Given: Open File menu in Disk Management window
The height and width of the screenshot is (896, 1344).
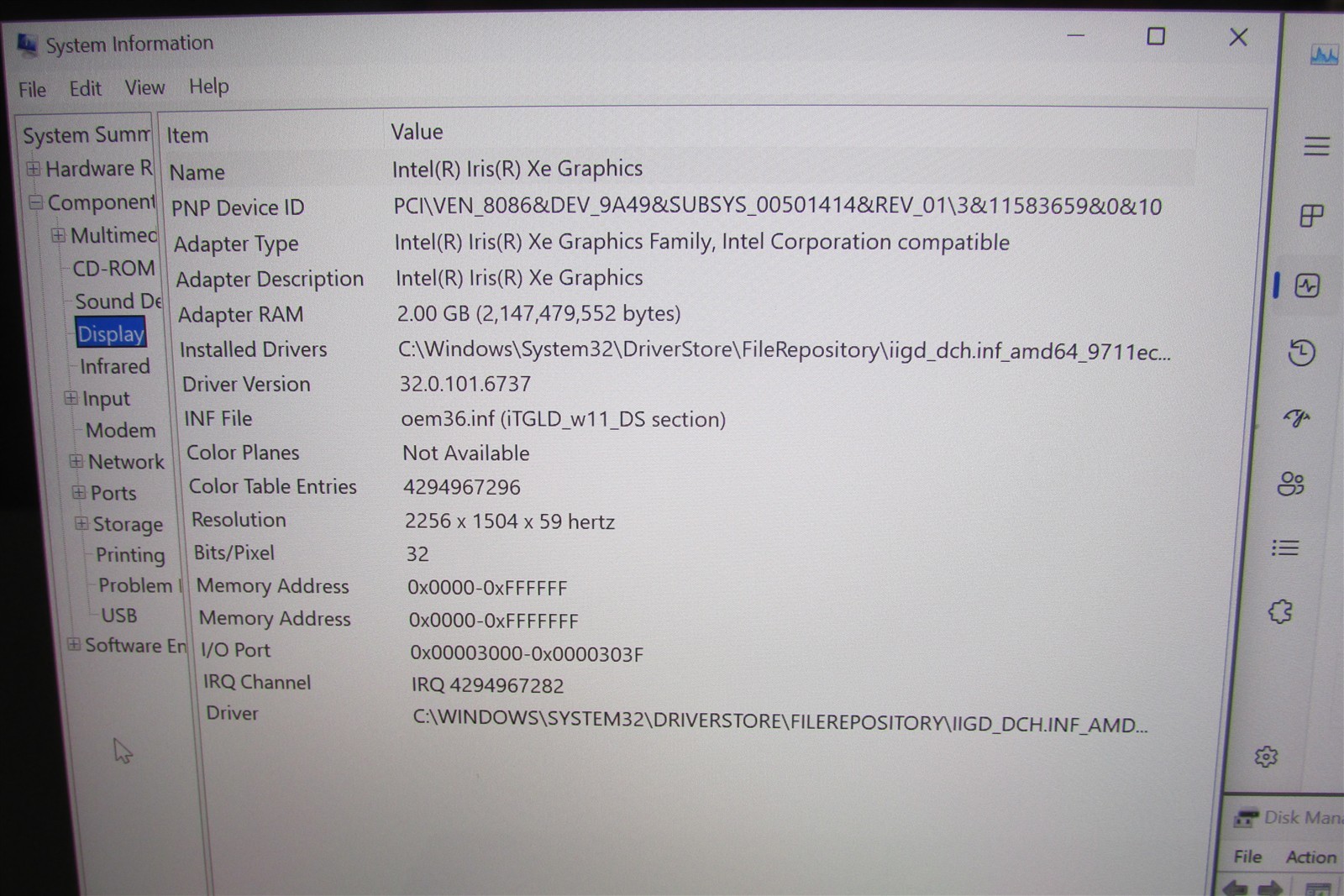Looking at the screenshot, I should pos(1247,857).
